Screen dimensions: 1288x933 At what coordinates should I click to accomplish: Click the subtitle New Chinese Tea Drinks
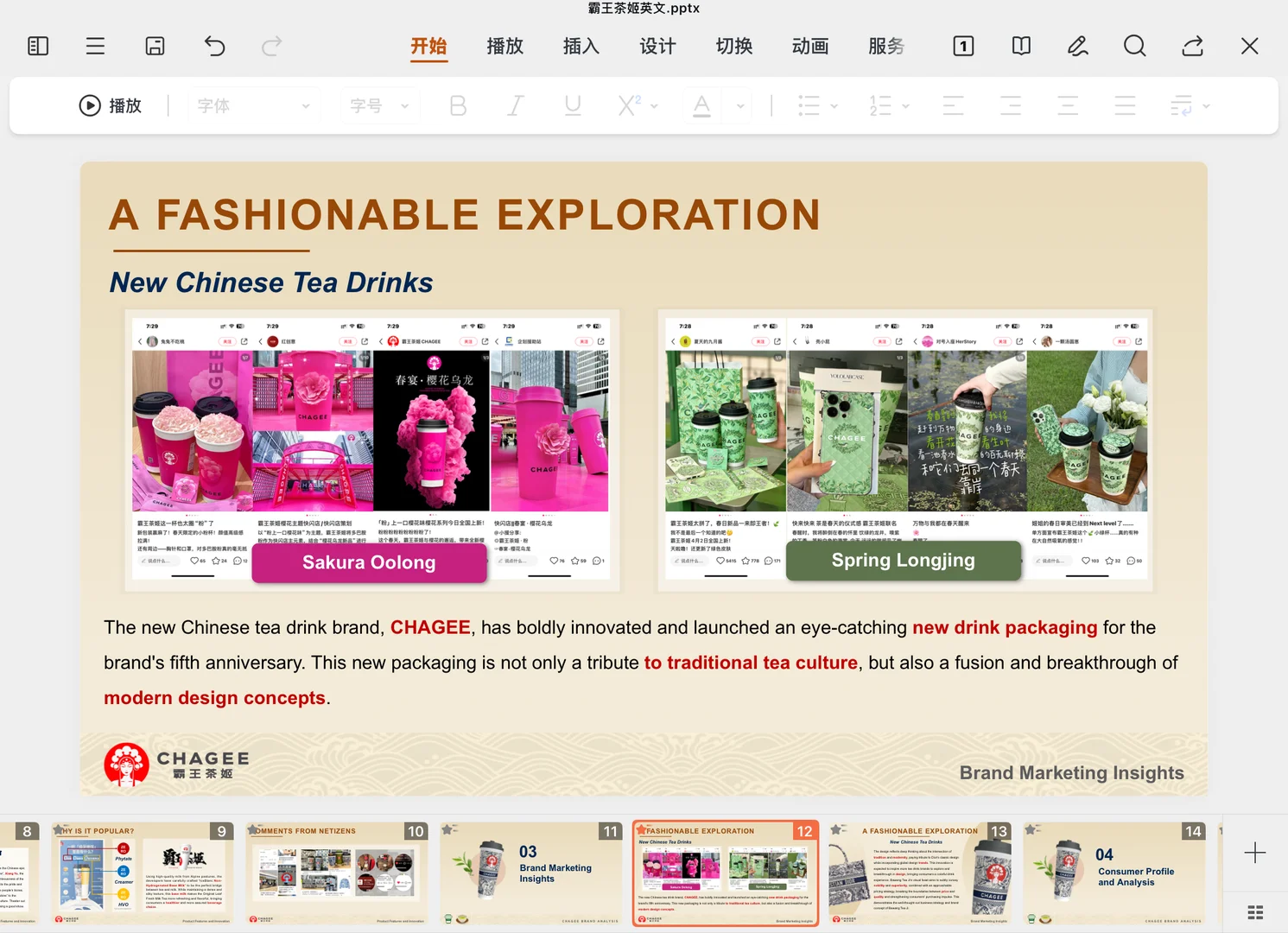point(271,282)
